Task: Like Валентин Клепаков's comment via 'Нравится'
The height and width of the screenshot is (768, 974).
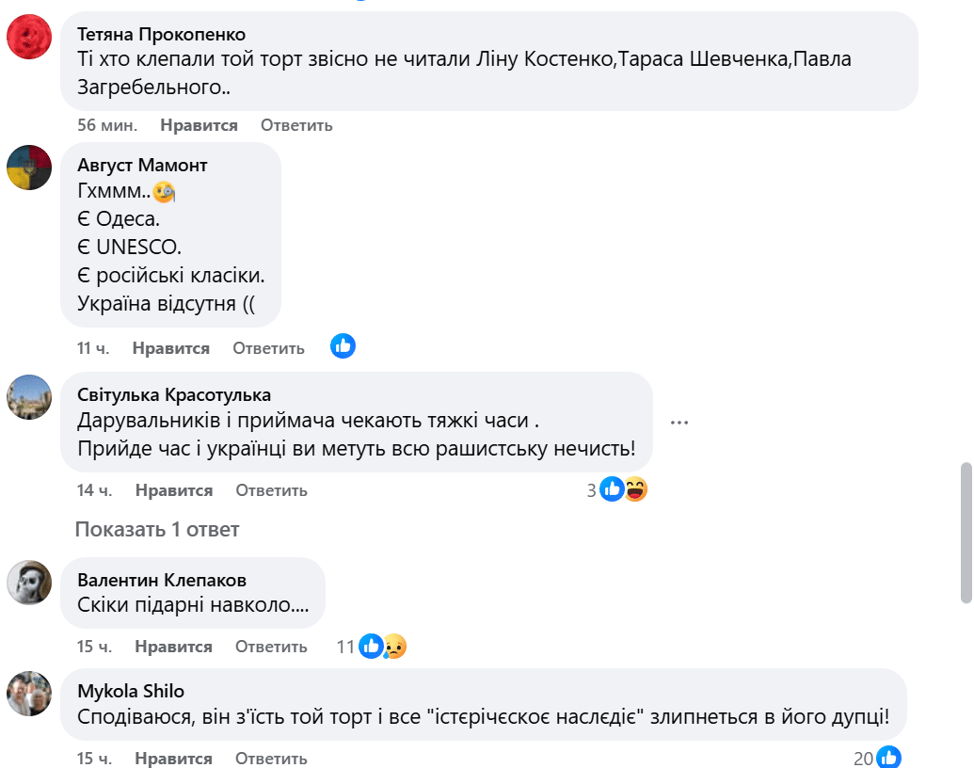Action: (176, 646)
